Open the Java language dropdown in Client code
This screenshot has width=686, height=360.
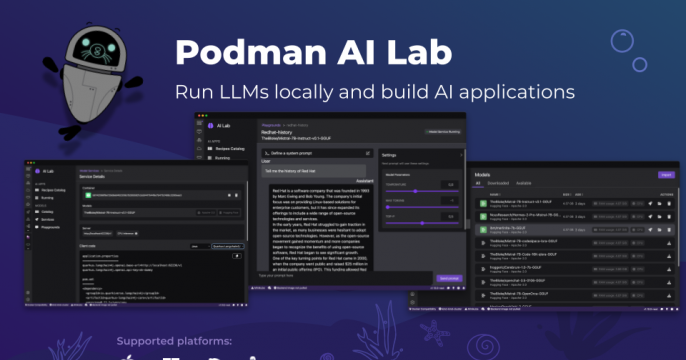pyautogui.click(x=200, y=246)
